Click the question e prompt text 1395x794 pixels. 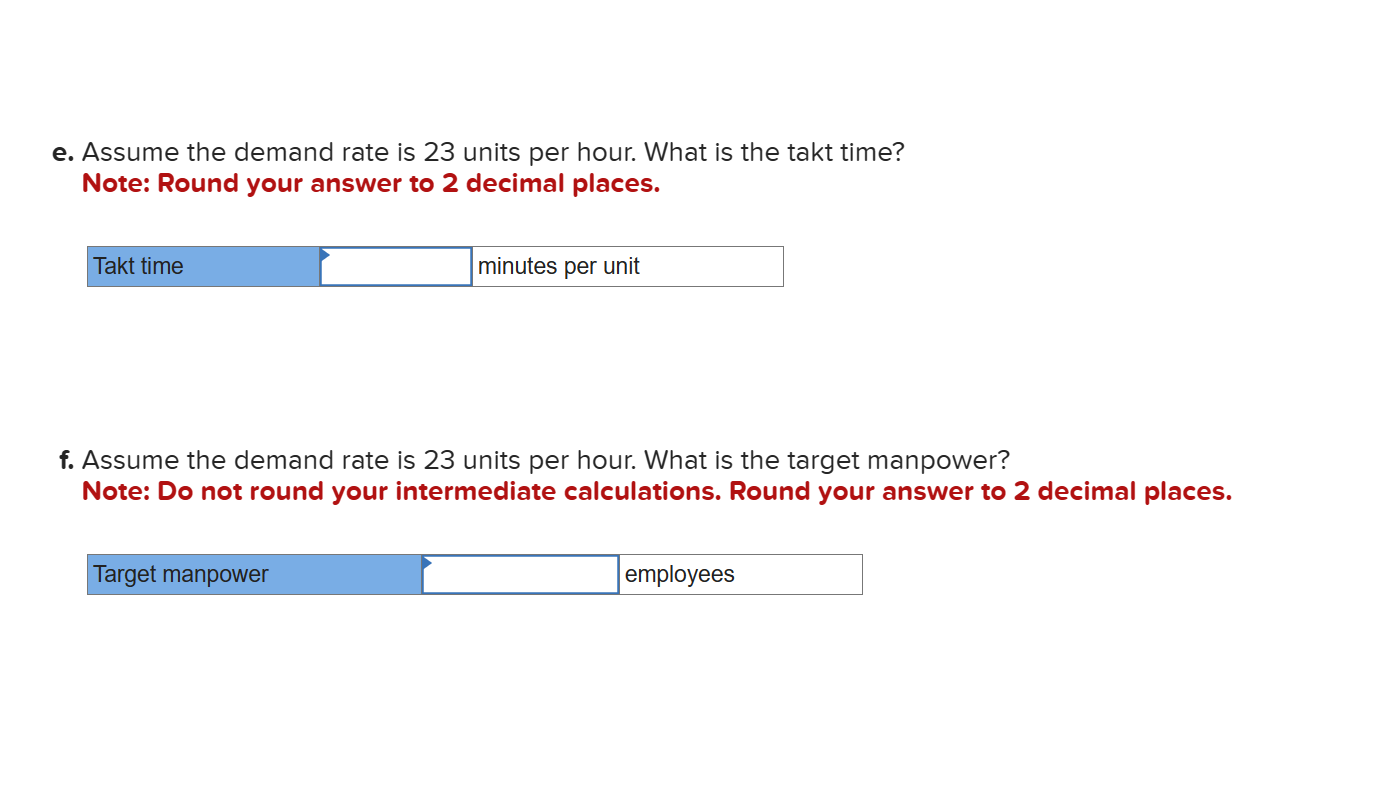tap(490, 152)
